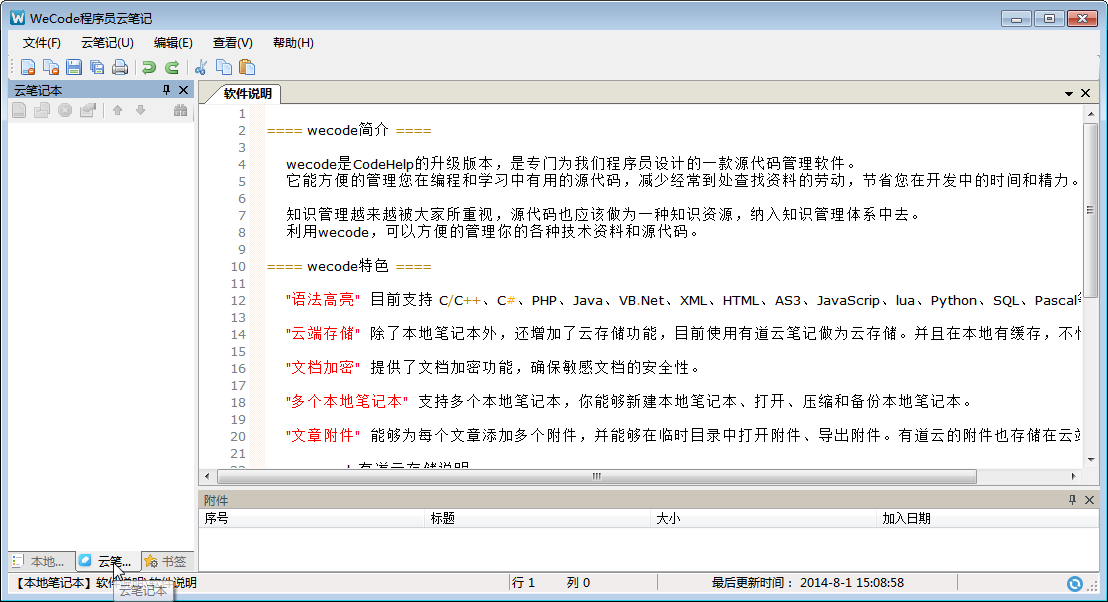This screenshot has height=602, width=1108.
Task: Click the red text "多个本地笔记本"
Action: tap(347, 401)
